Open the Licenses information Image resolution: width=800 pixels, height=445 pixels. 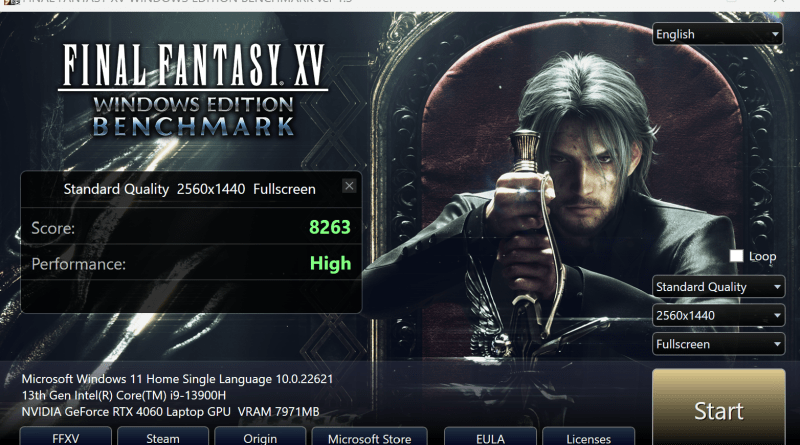(x=588, y=437)
